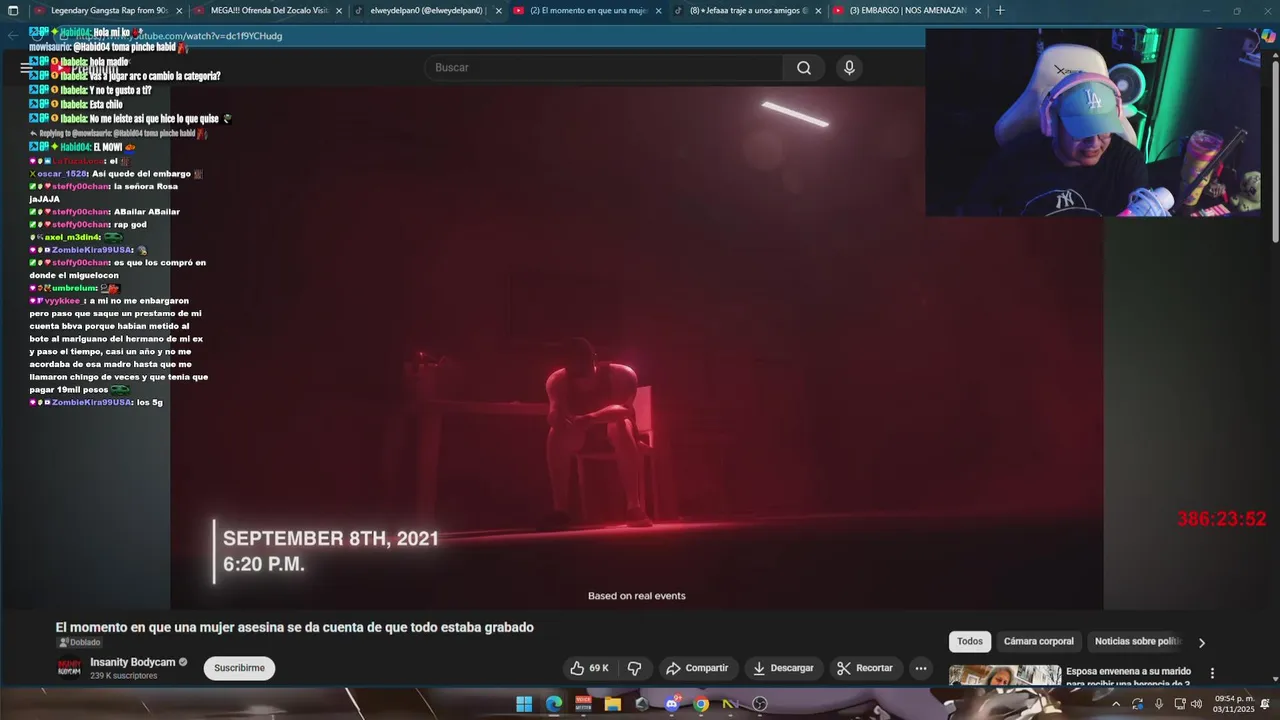
Task: Close the EMBARGO tab
Action: [979, 11]
